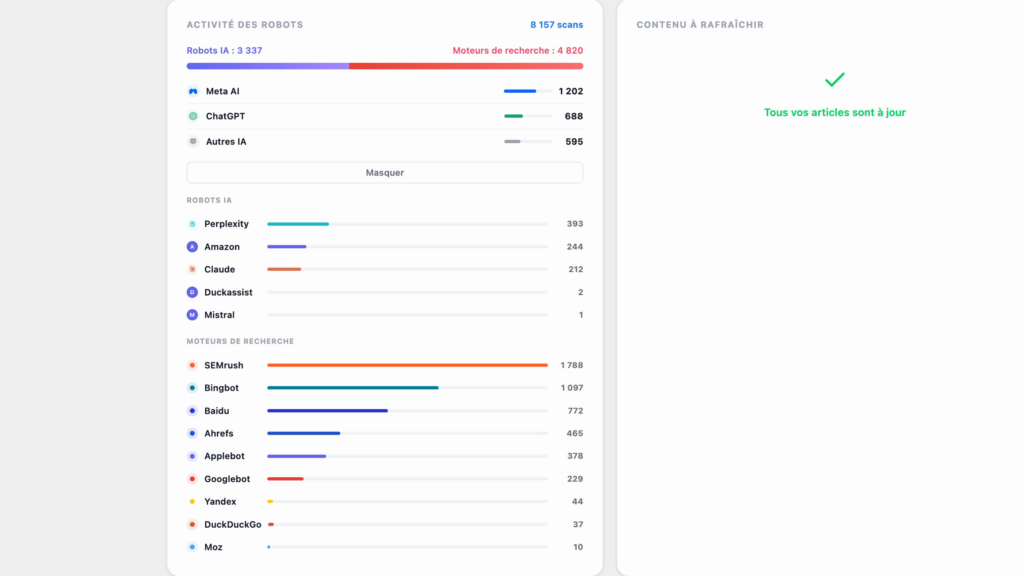Click the Googlebot red dot icon
Screen dimensions: 1024x576
click(192, 479)
